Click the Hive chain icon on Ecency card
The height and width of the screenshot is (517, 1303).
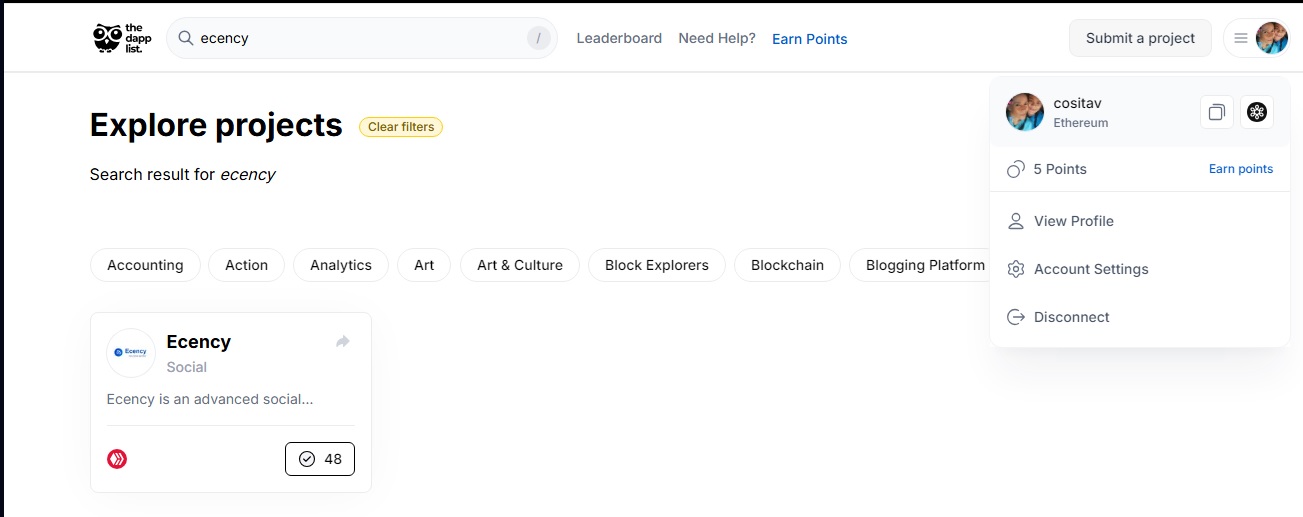[x=117, y=459]
